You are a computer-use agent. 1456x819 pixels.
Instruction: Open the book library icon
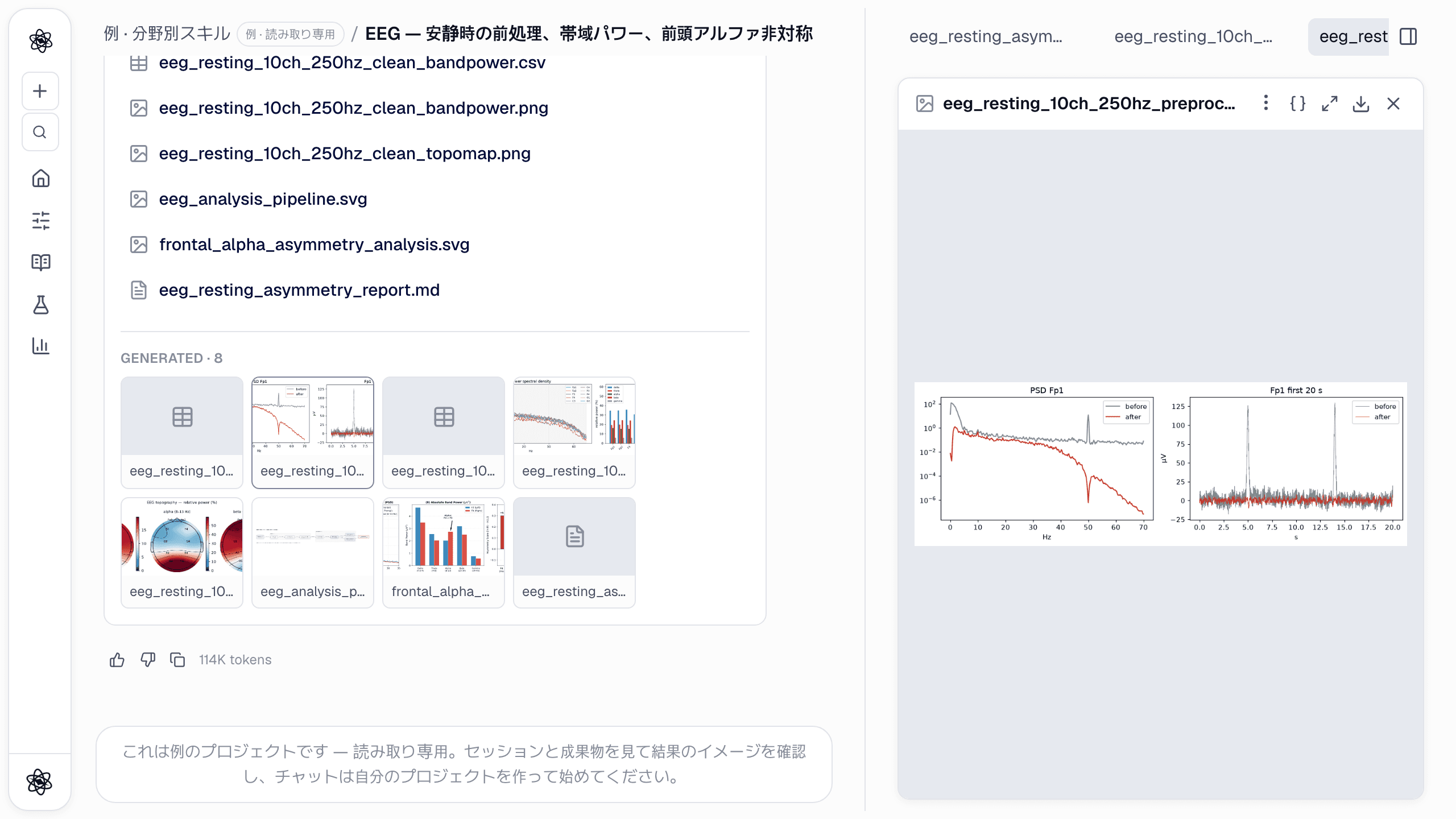tap(40, 262)
